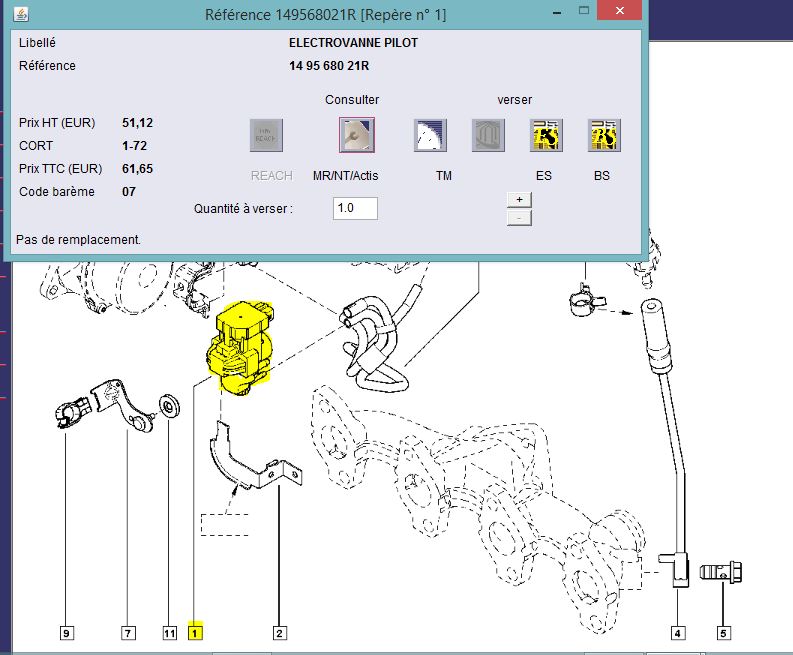Select part marker 7 in diagram

[x=128, y=633]
